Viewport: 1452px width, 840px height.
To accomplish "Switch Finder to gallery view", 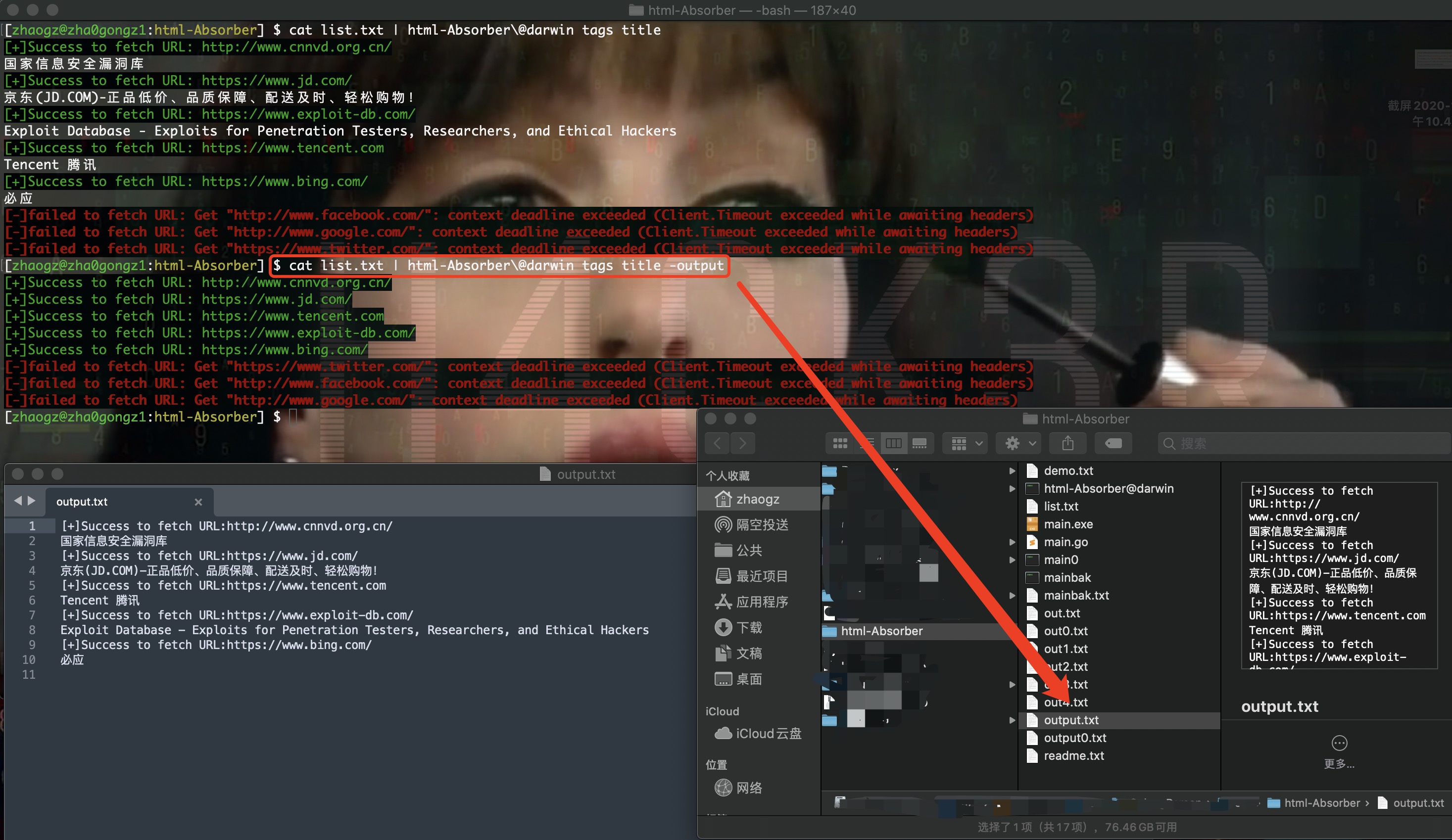I will 920,443.
